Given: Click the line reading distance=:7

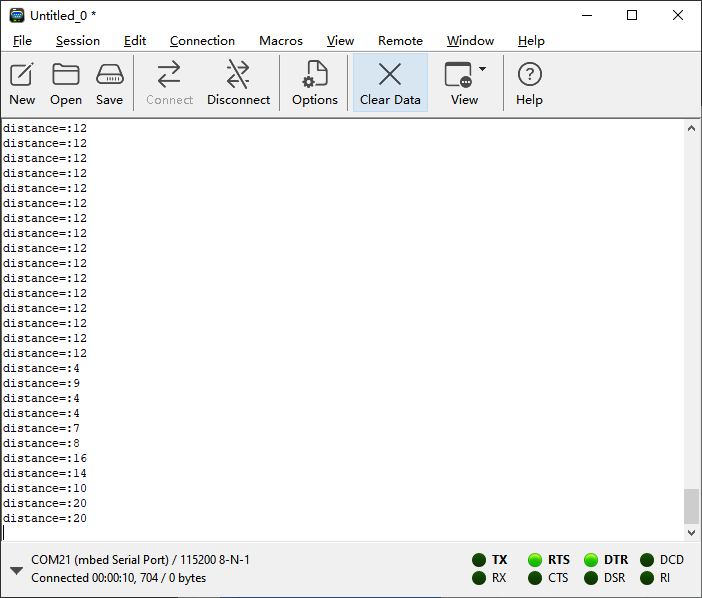Looking at the screenshot, I should coord(41,428).
